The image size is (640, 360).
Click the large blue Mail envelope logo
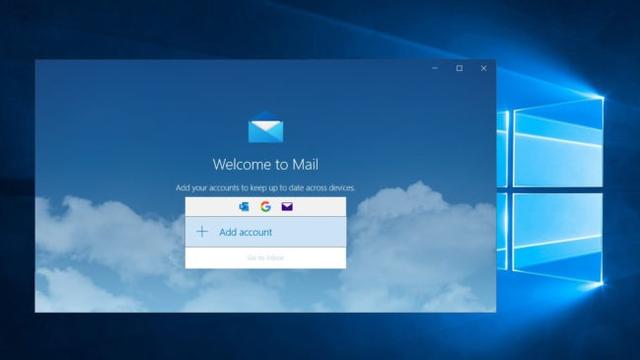click(266, 127)
